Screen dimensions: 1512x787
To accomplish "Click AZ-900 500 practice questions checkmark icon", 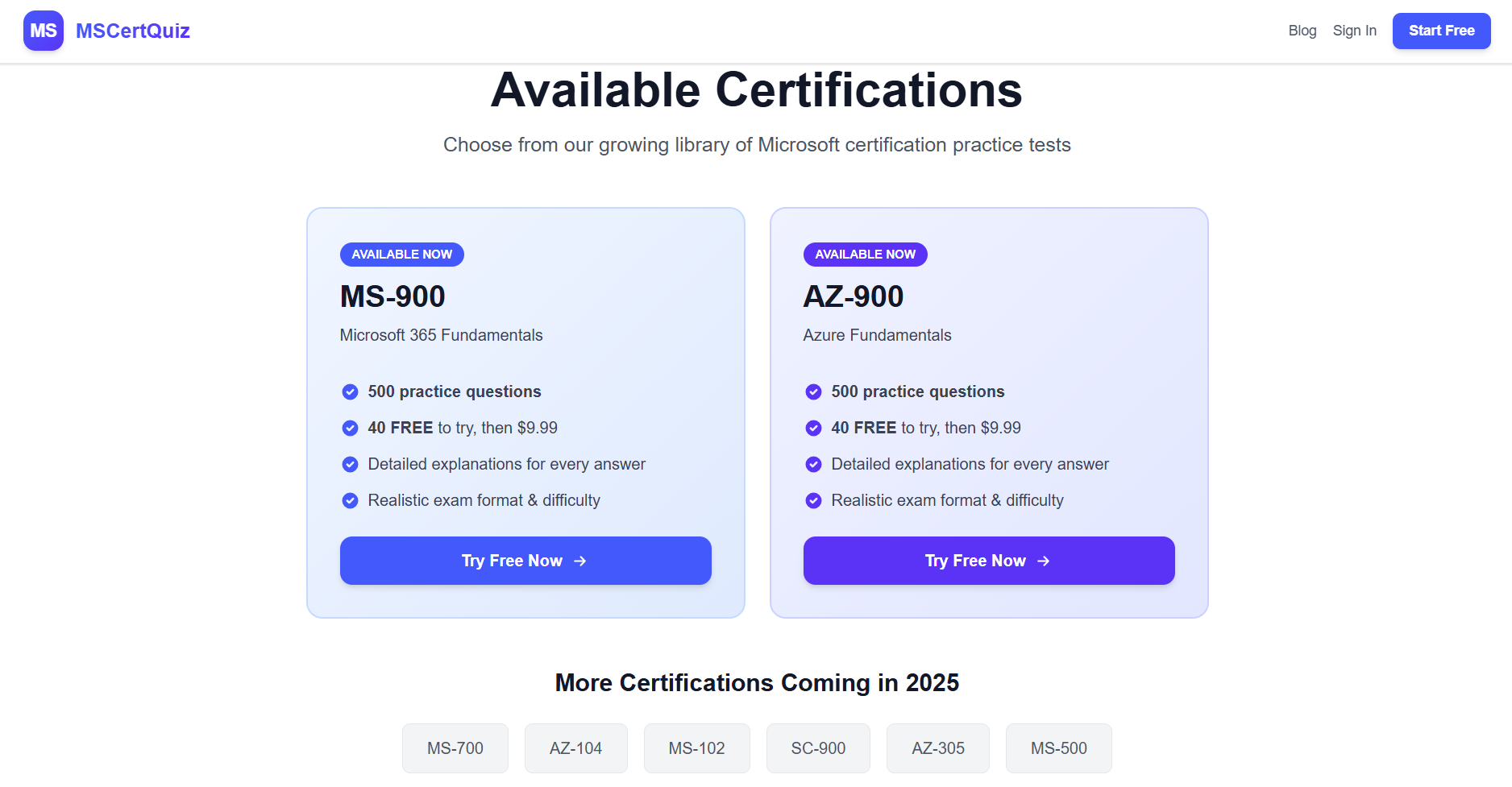I will [813, 392].
